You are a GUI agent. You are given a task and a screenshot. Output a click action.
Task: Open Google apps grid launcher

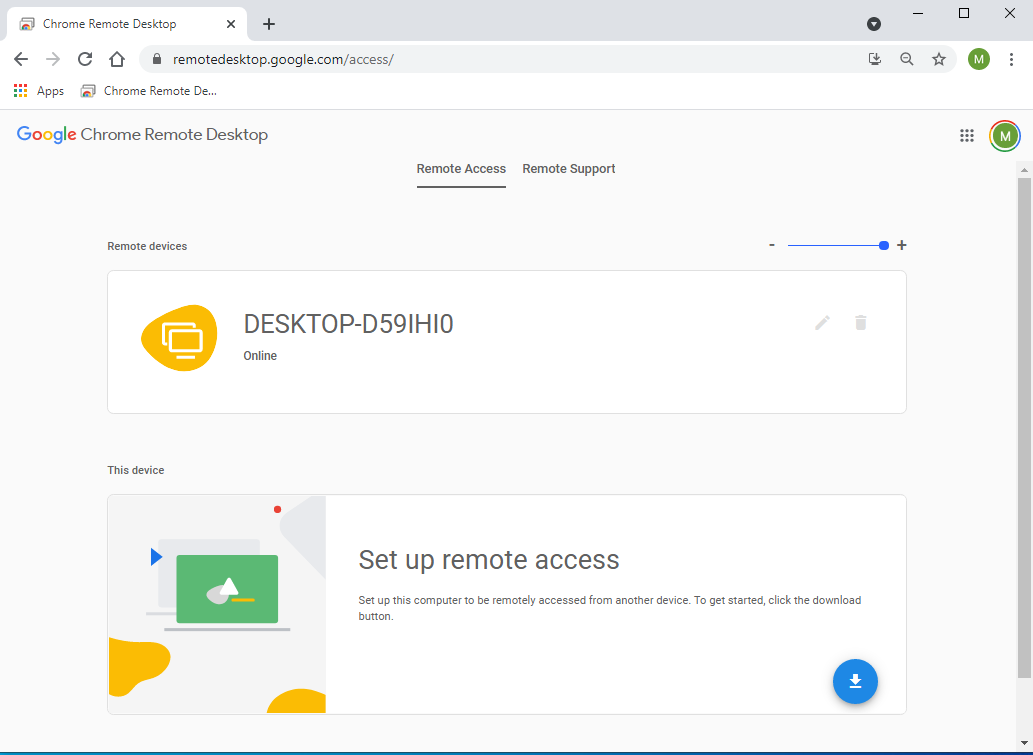point(966,136)
